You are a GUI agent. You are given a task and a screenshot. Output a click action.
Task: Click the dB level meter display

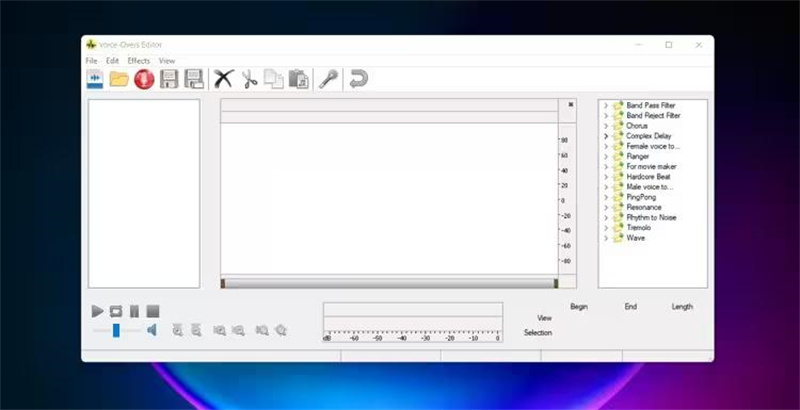[413, 322]
